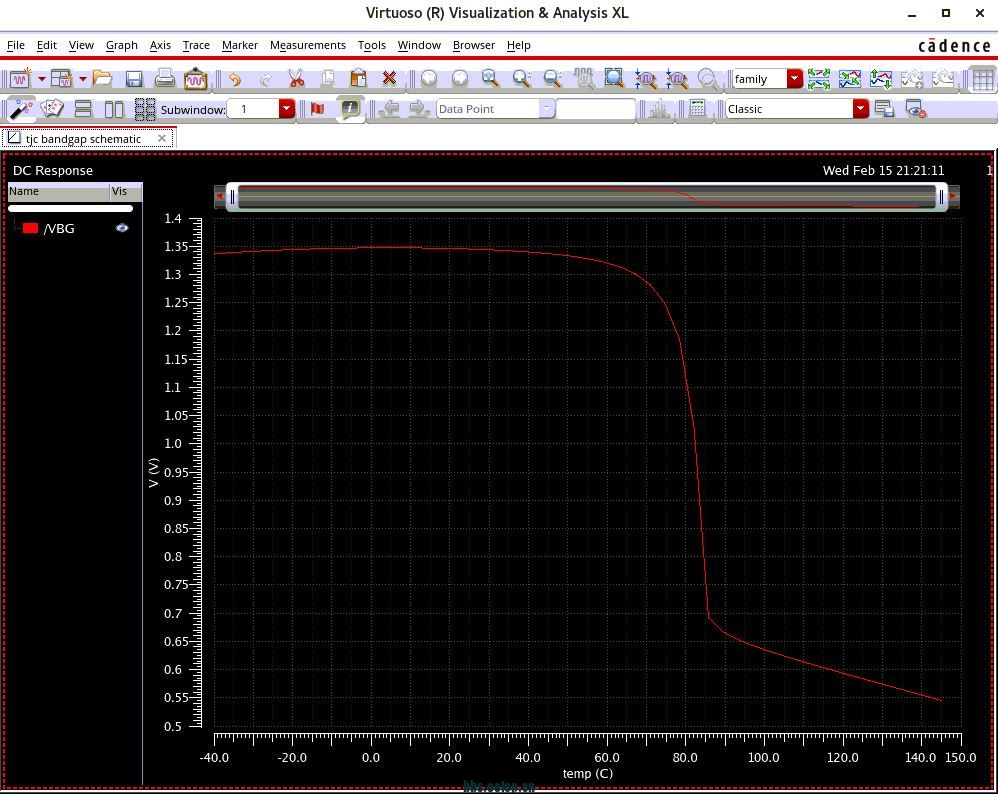Open the Browser menu
Viewport: 998px width, 798px height.
coord(474,45)
